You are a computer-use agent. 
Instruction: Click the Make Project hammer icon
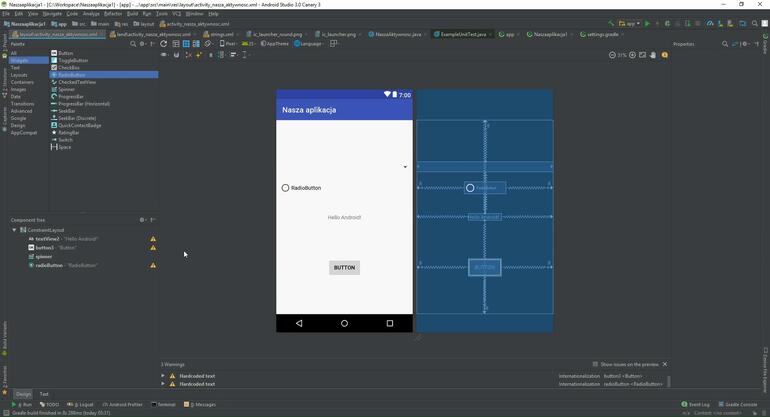611,24
